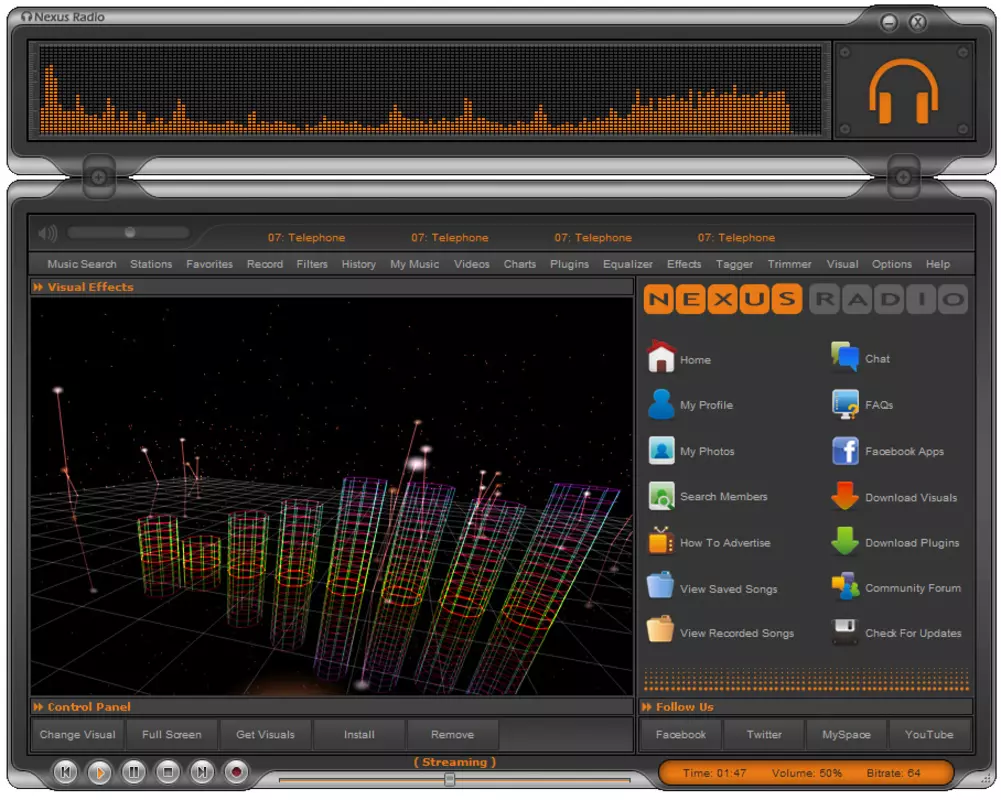Click the volume slider knob

click(x=130, y=232)
